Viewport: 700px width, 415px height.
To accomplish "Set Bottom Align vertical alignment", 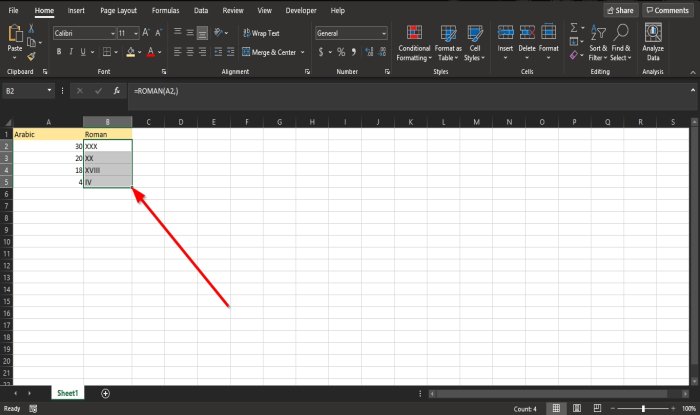I will [202, 33].
